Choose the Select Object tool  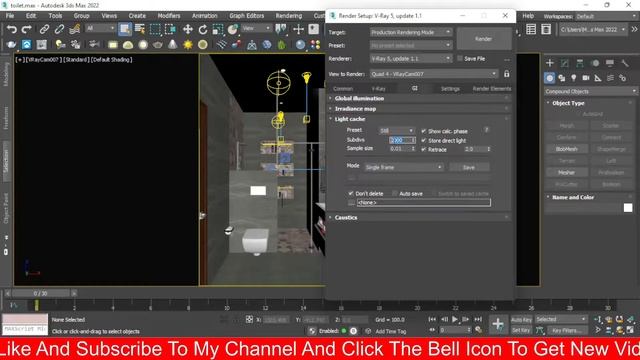(x=125, y=29)
